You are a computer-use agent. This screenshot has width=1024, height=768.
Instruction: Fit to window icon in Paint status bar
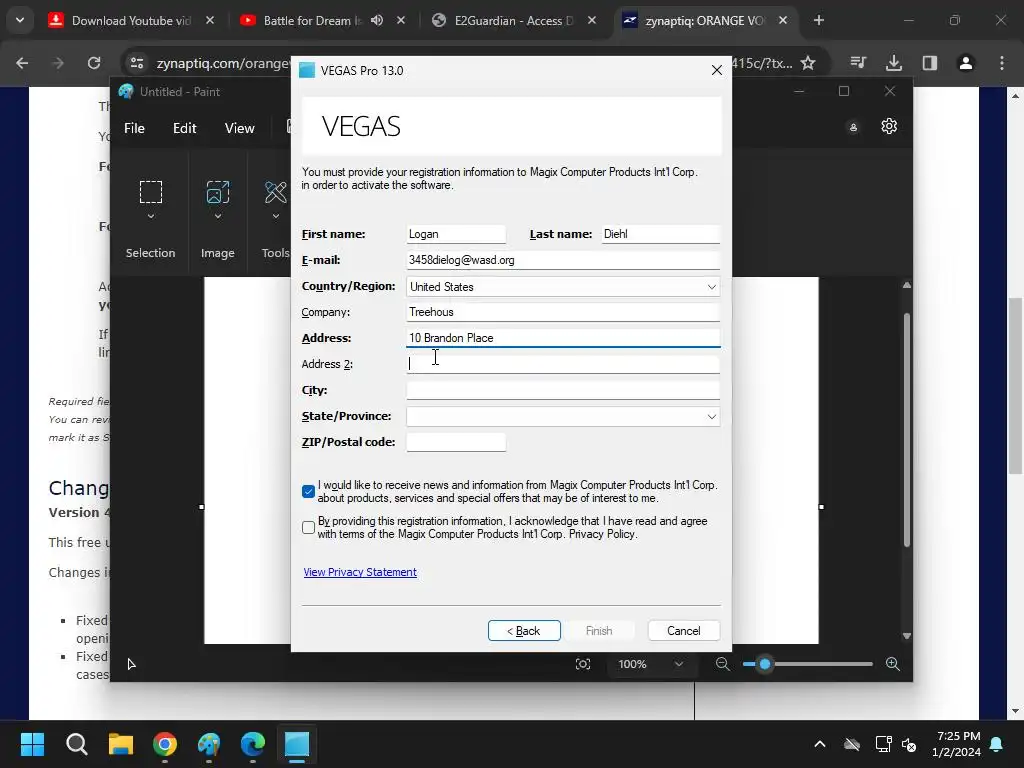583,664
